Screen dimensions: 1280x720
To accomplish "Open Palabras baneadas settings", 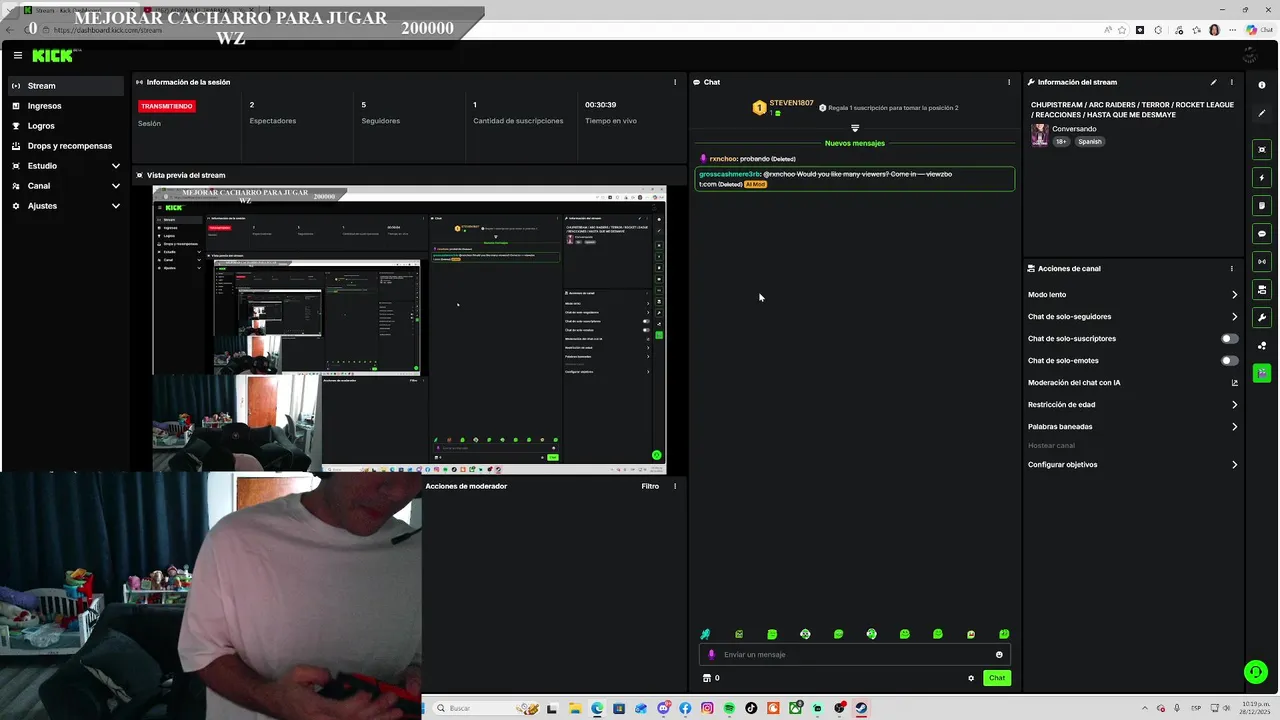I will click(x=1133, y=427).
